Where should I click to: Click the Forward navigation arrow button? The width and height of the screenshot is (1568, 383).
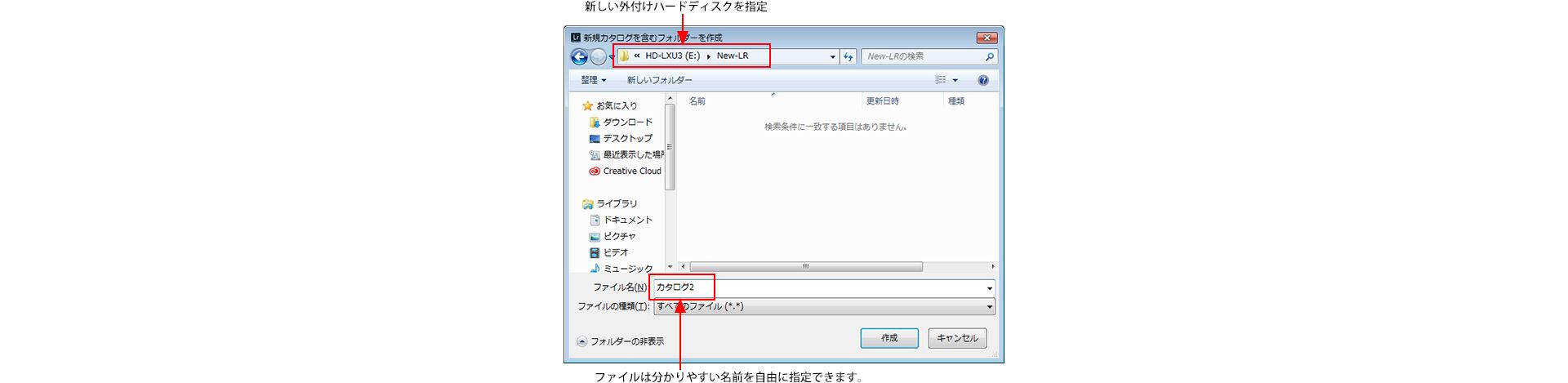tap(599, 56)
